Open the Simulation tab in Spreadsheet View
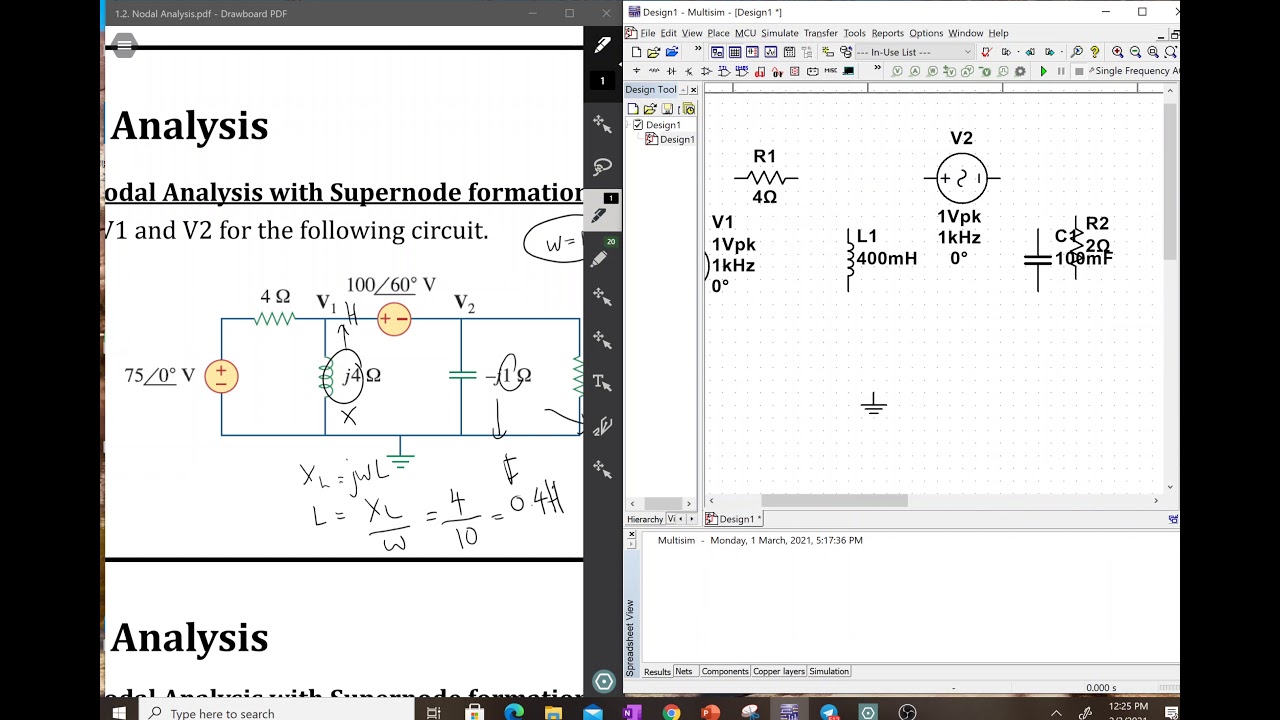1280x720 pixels. 829,671
